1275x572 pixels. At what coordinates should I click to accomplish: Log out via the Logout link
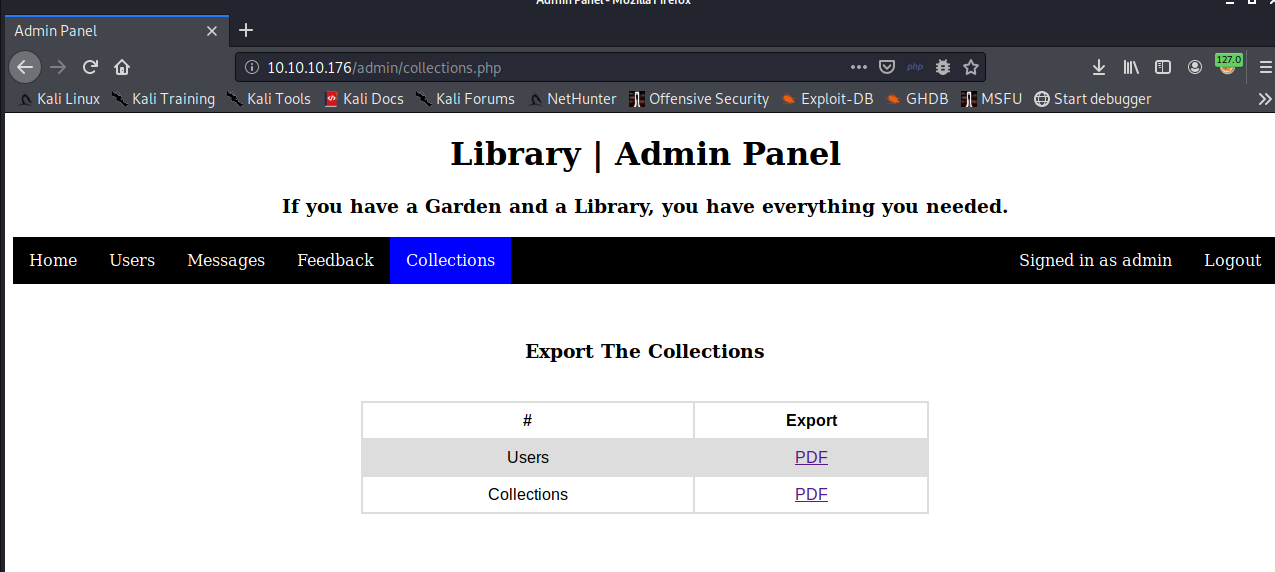click(x=1232, y=260)
